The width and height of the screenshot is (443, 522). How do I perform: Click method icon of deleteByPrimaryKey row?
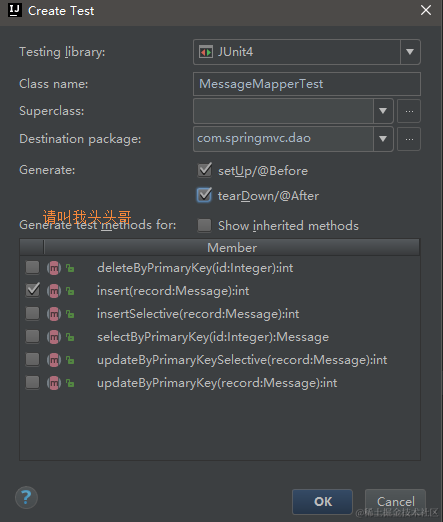pos(54,268)
